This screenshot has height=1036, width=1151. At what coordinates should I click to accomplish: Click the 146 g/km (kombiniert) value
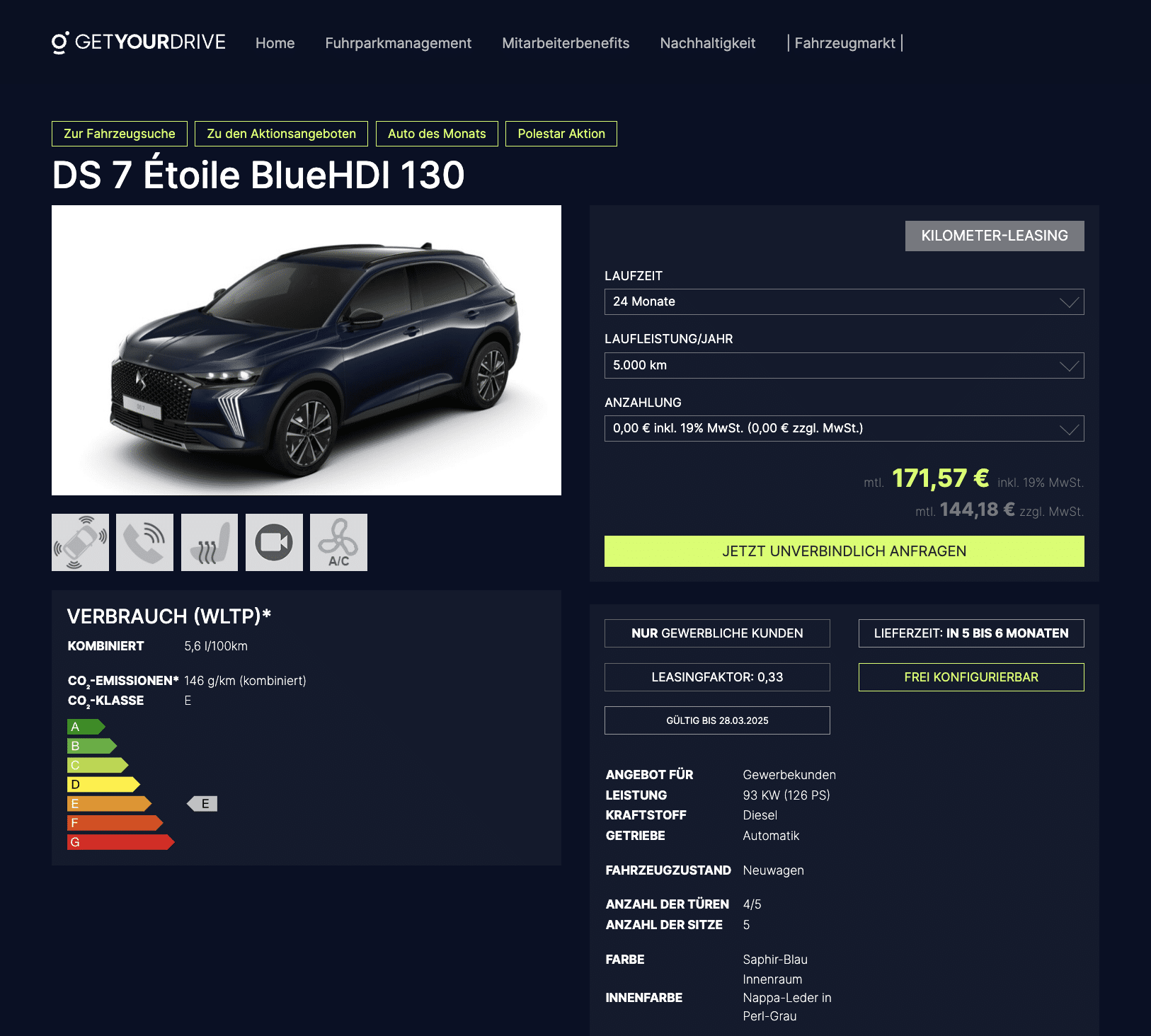click(245, 681)
